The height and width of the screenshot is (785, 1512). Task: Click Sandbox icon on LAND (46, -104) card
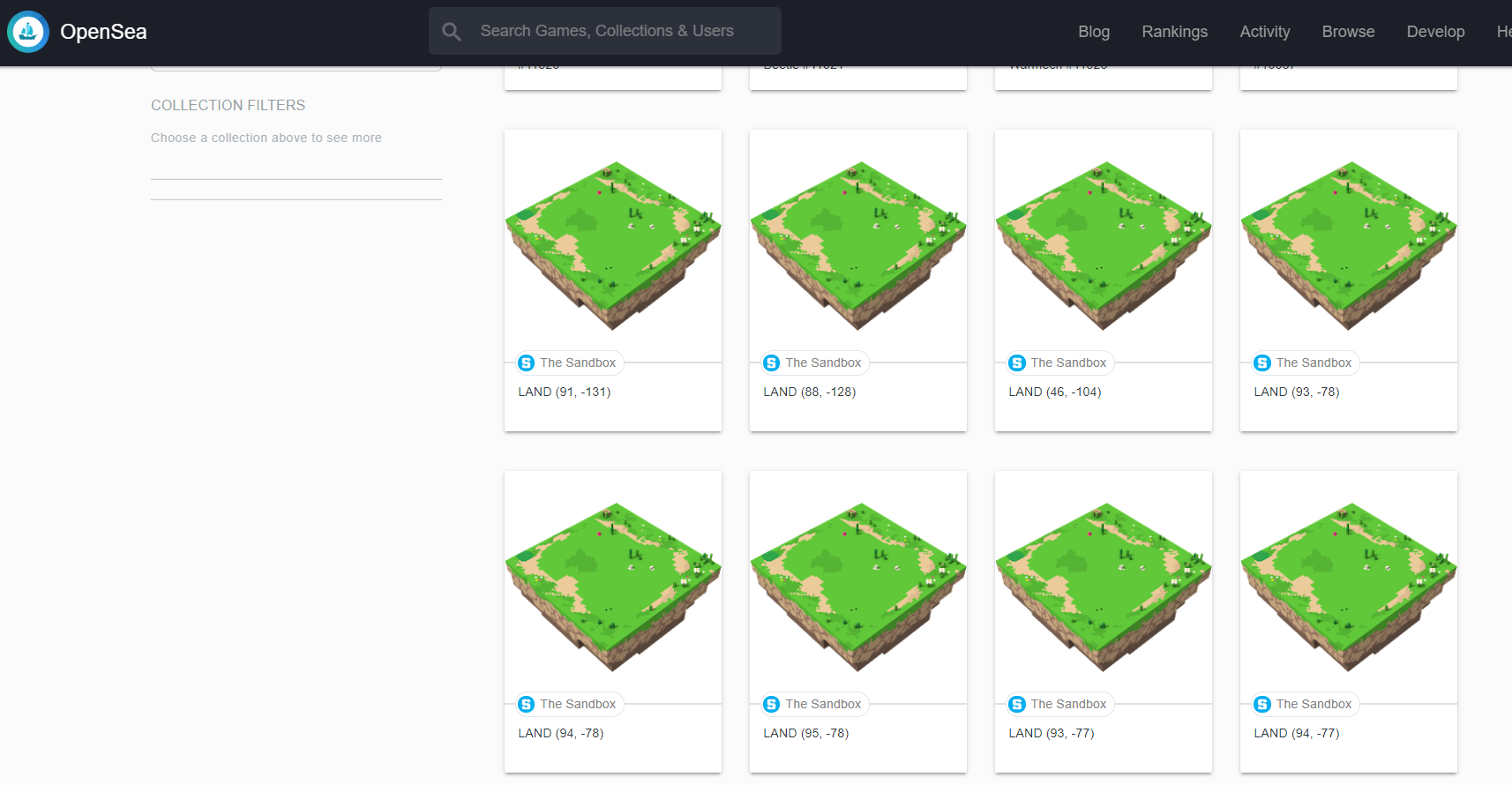pyautogui.click(x=1017, y=363)
